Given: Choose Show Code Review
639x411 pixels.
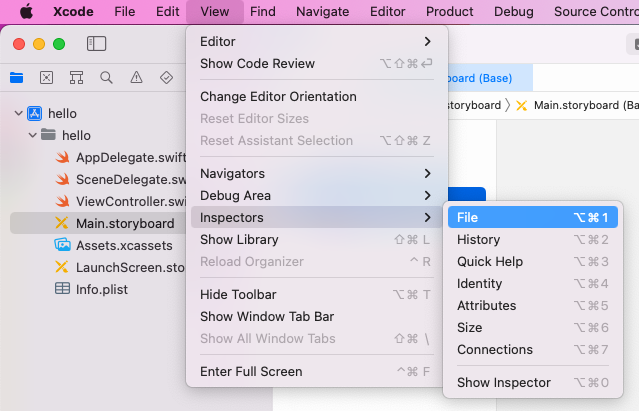Looking at the screenshot, I should [316, 64].
